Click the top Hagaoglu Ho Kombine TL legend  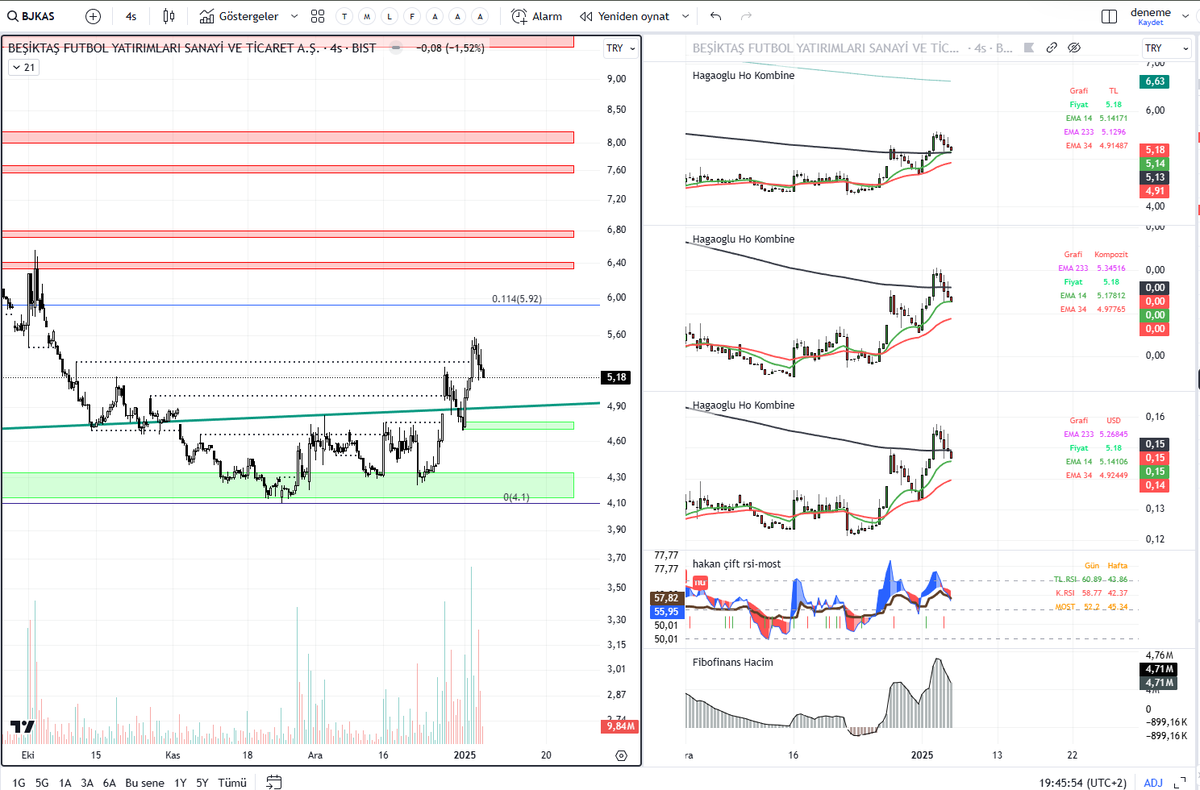[x=743, y=75]
